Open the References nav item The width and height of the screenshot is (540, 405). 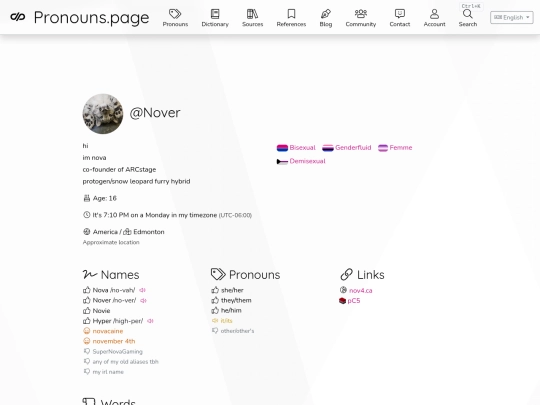pos(291,18)
